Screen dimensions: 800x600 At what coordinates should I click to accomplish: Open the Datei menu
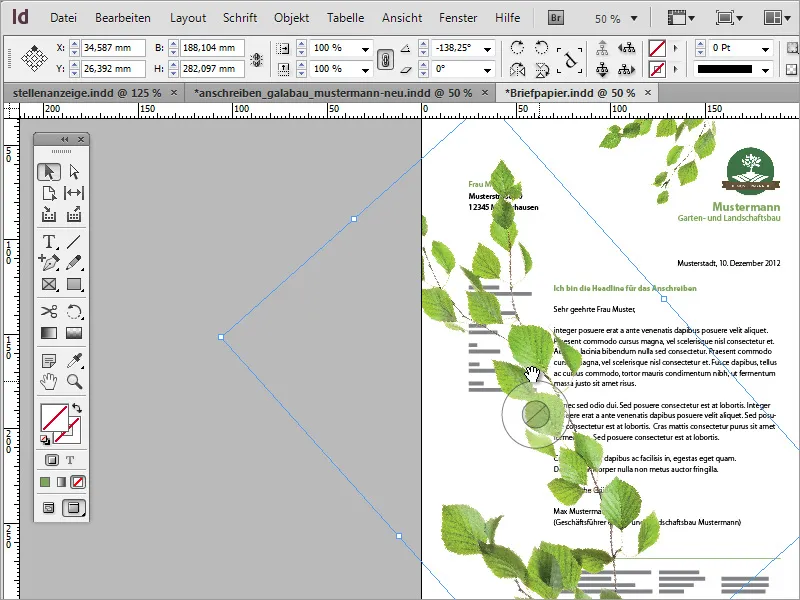pyautogui.click(x=63, y=18)
